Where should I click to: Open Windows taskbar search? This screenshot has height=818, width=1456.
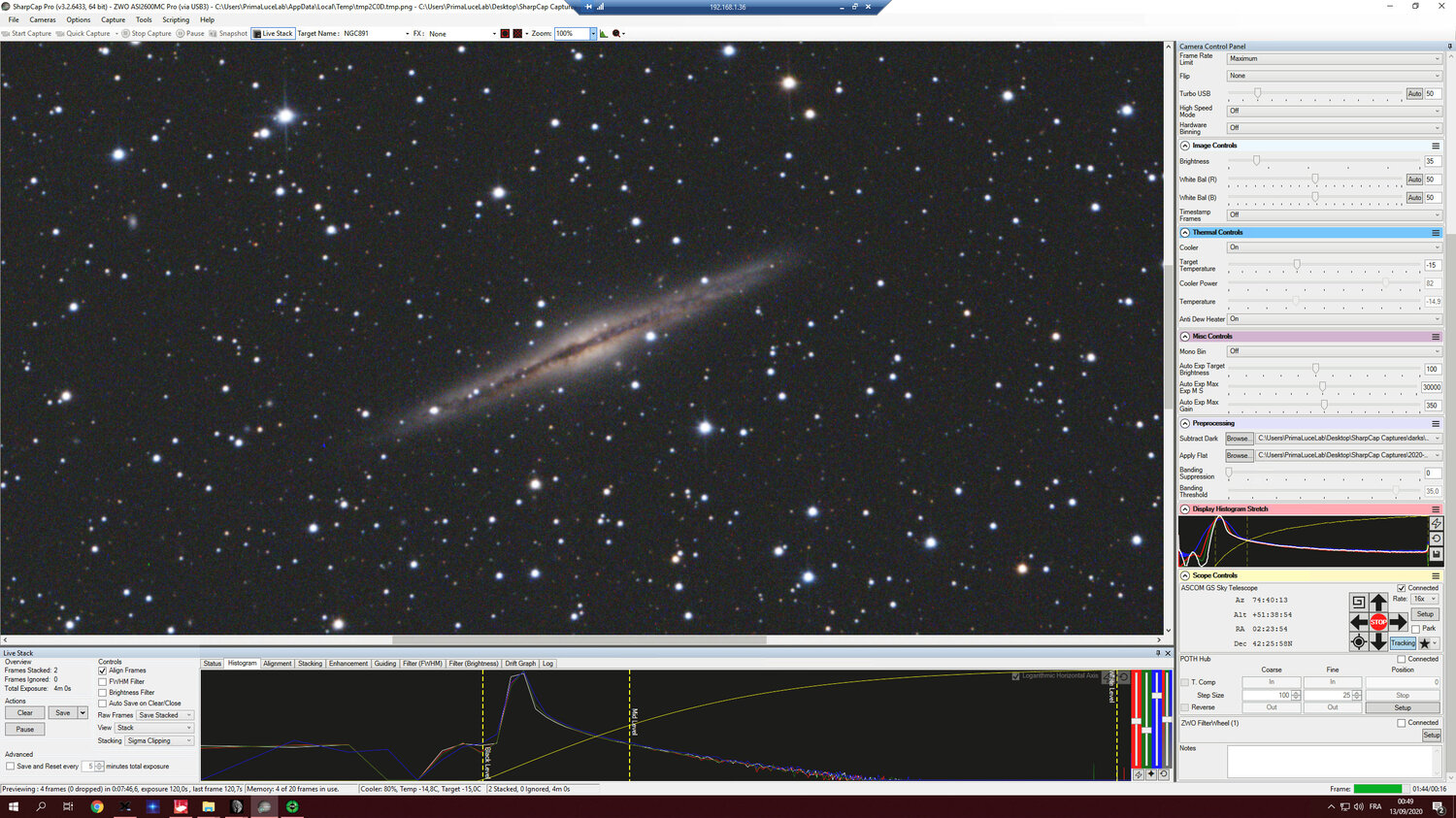[x=41, y=806]
